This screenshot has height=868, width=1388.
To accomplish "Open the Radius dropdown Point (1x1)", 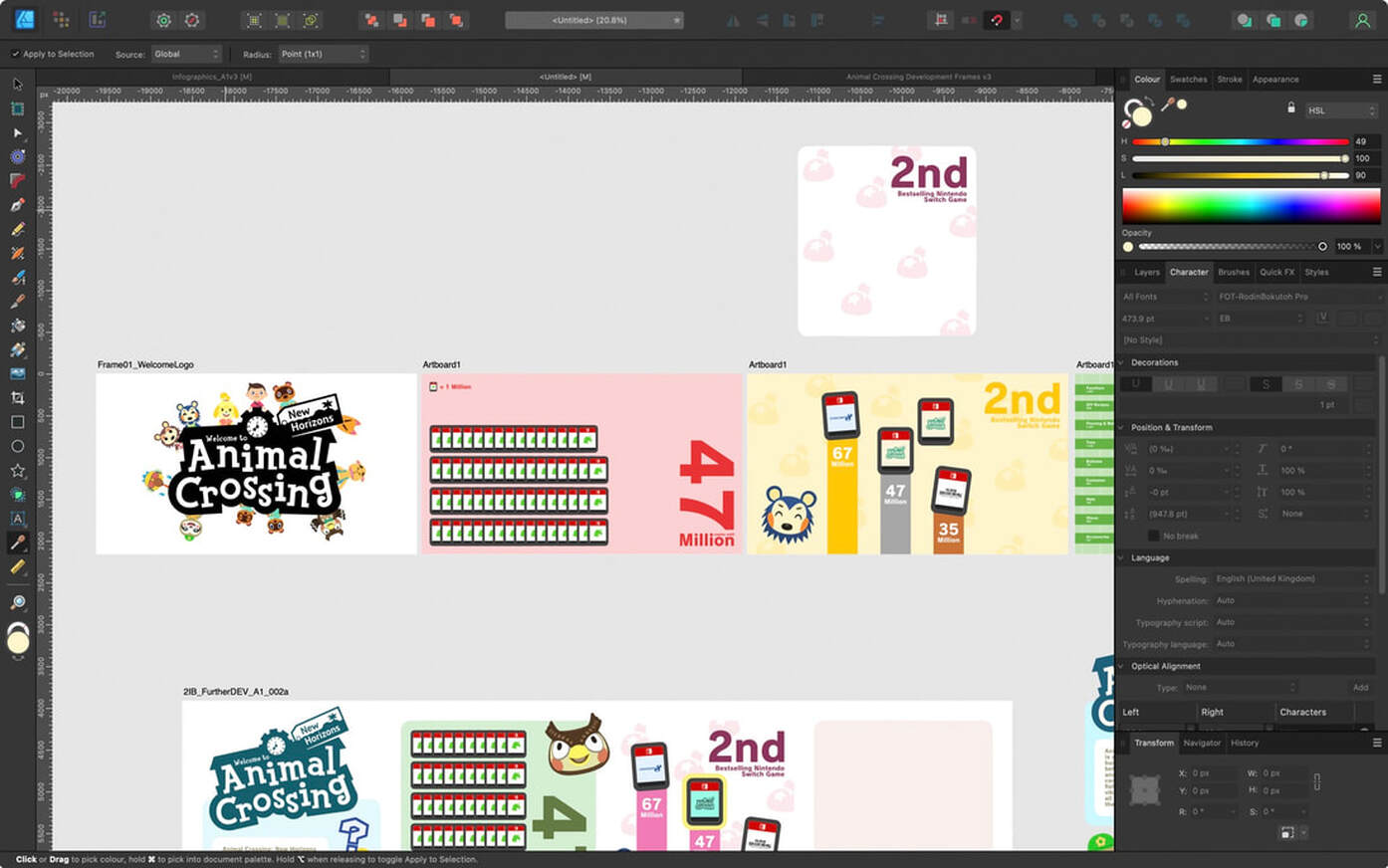I will 323,54.
